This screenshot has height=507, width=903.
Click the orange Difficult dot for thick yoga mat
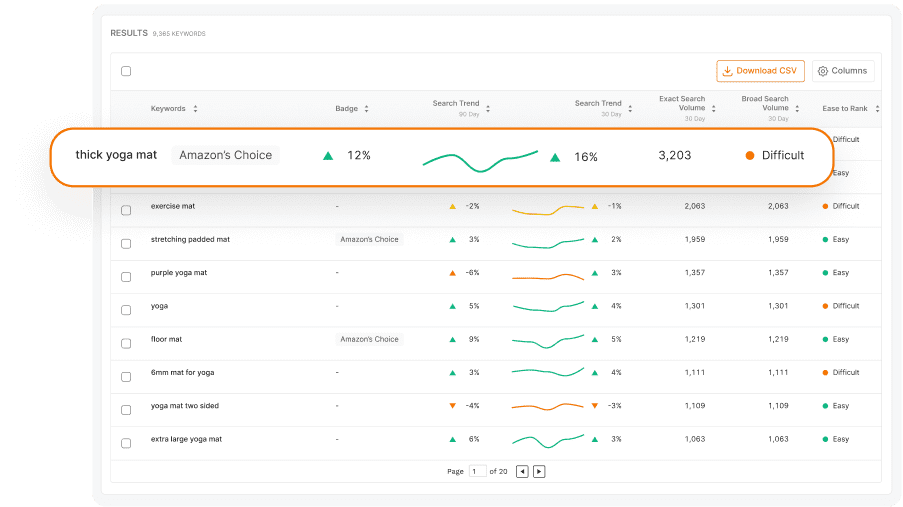coord(750,156)
